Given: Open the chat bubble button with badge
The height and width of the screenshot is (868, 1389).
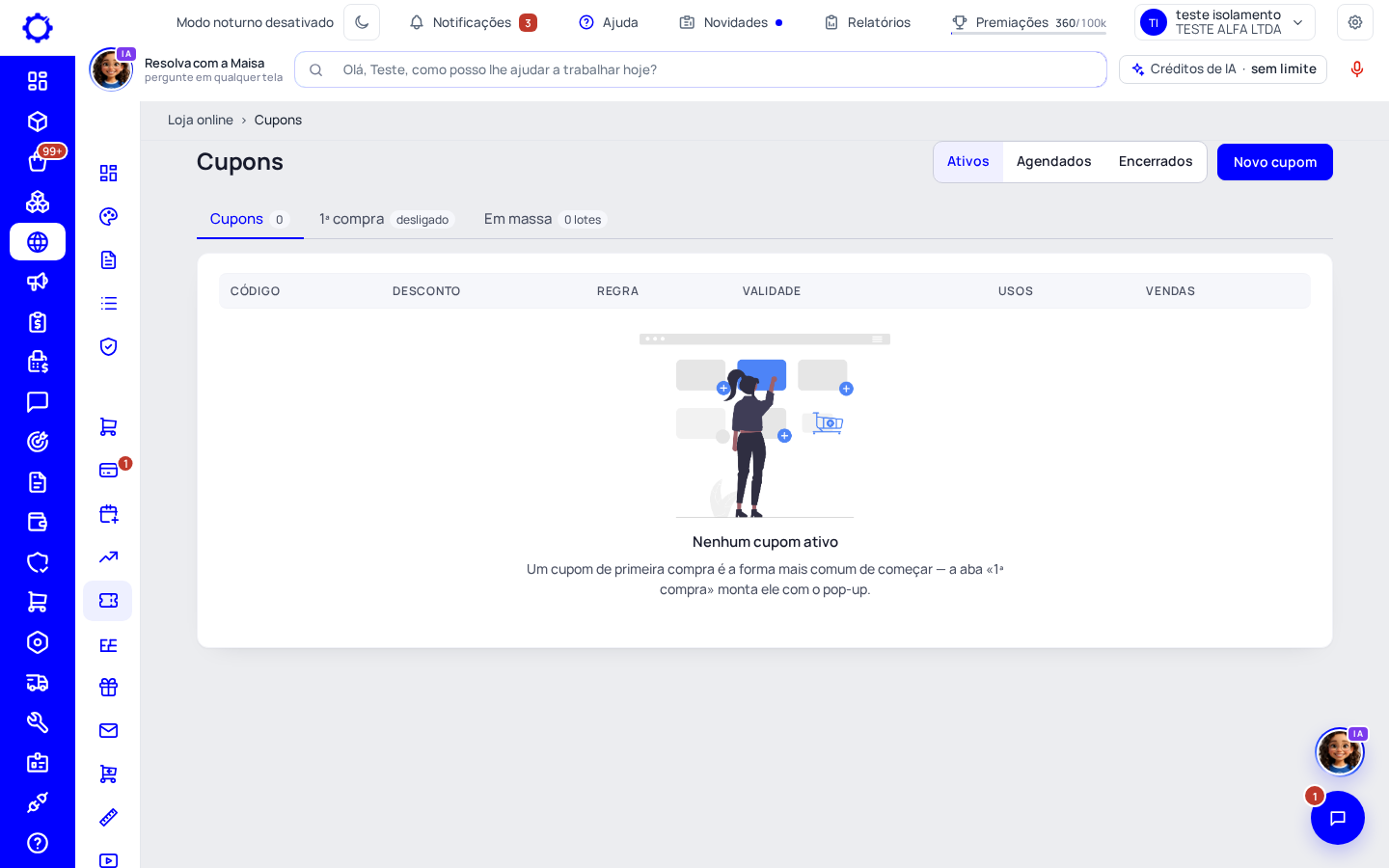Looking at the screenshot, I should 1338,818.
